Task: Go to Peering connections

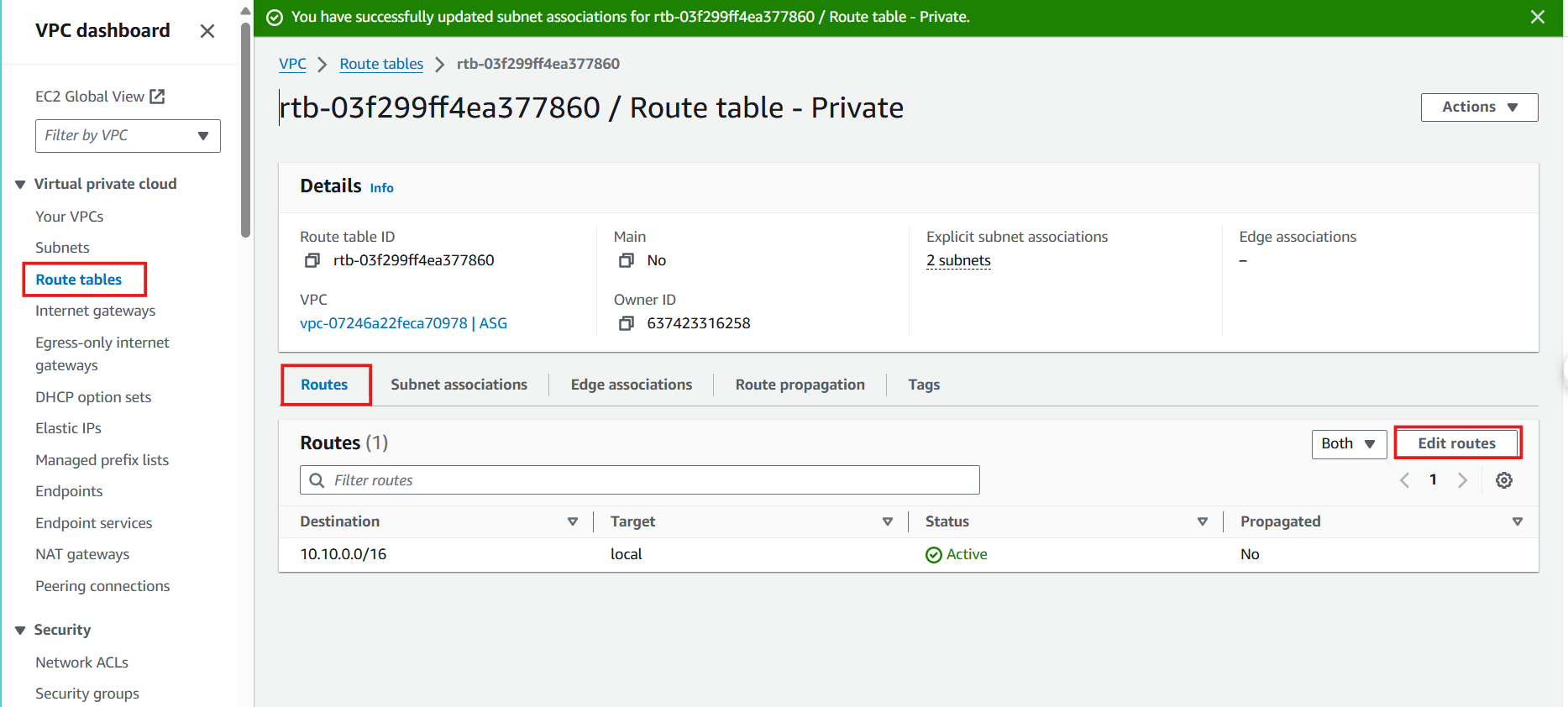Action: 102,586
